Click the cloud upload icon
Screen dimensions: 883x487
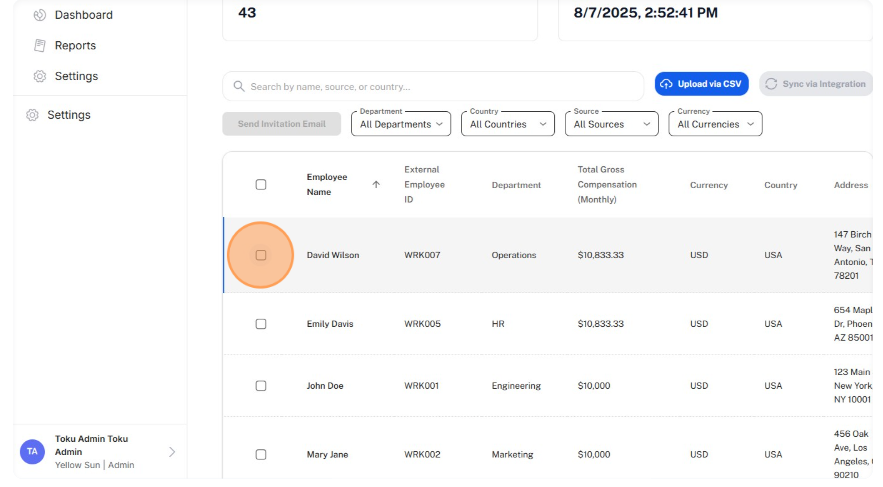pyautogui.click(x=666, y=84)
